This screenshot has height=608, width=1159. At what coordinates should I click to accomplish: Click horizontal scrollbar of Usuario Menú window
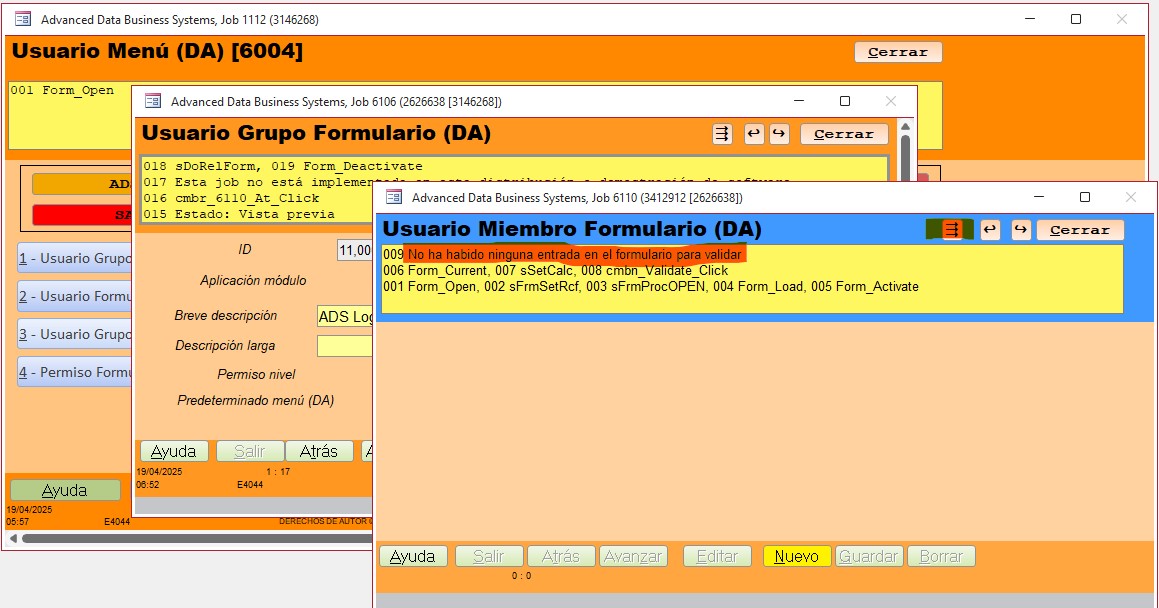tap(197, 539)
